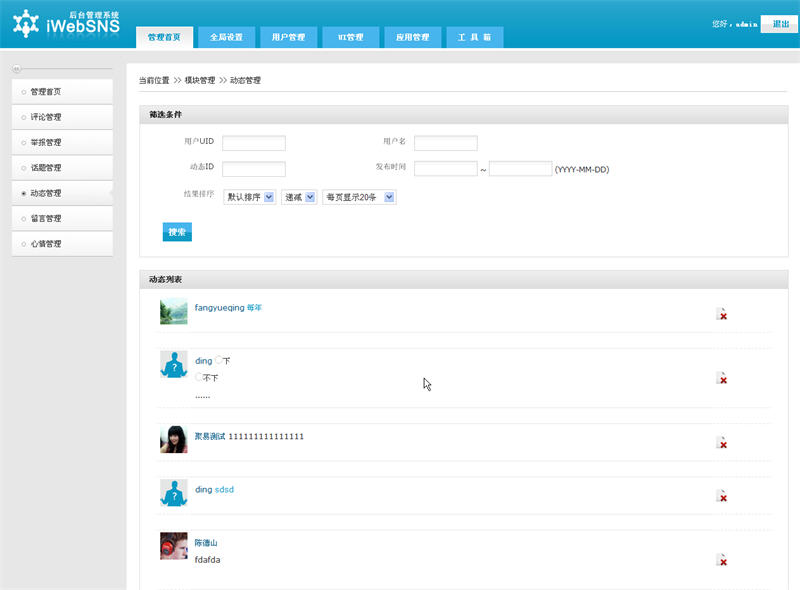Open the 默认排序 sort dropdown
The width and height of the screenshot is (800, 590).
point(249,197)
